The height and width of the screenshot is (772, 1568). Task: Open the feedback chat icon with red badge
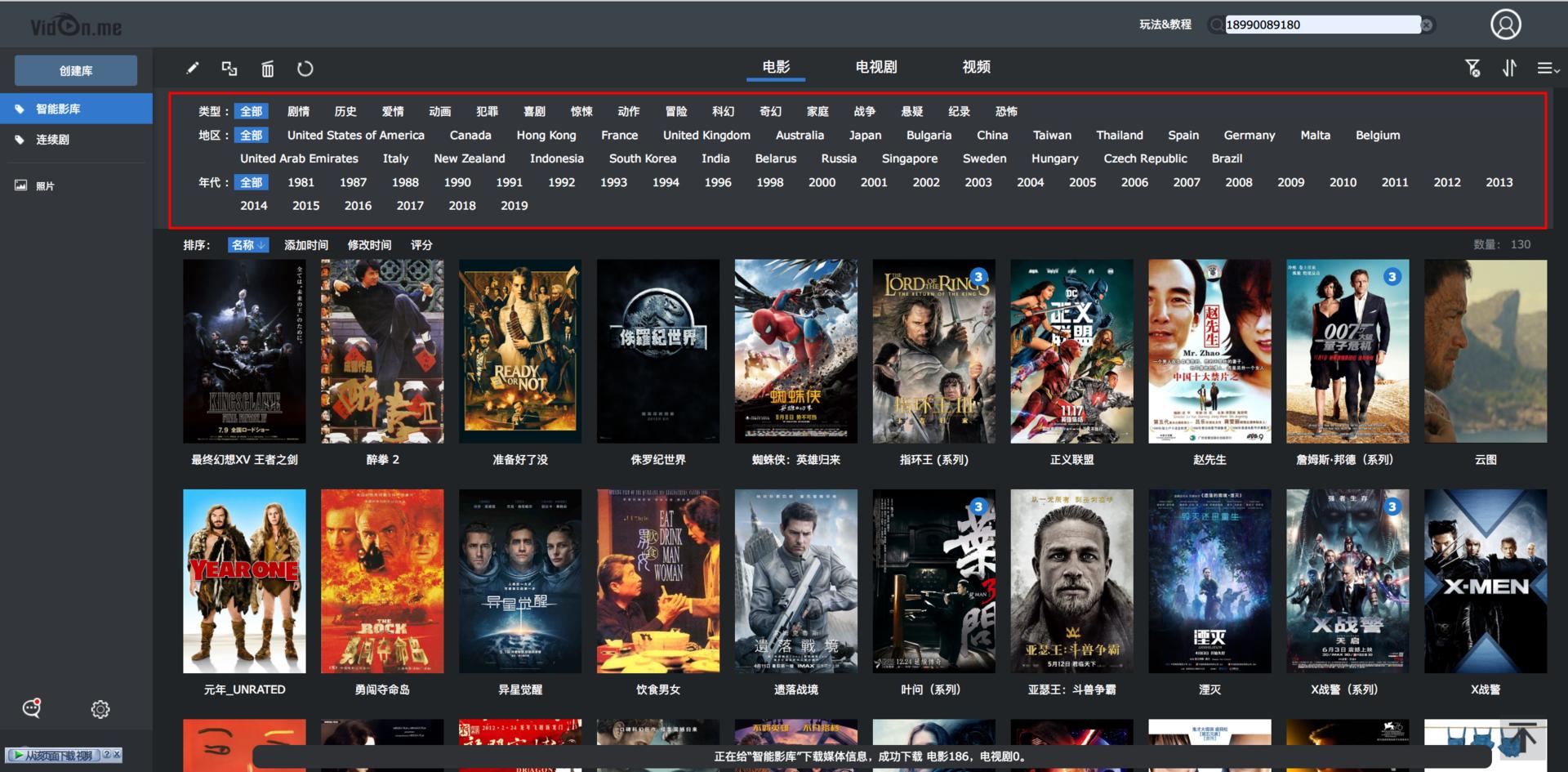(x=32, y=709)
